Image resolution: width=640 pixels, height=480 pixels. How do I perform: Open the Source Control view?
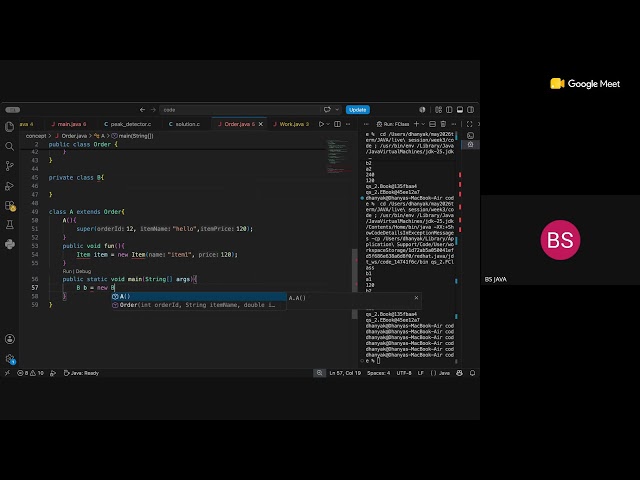(9, 166)
